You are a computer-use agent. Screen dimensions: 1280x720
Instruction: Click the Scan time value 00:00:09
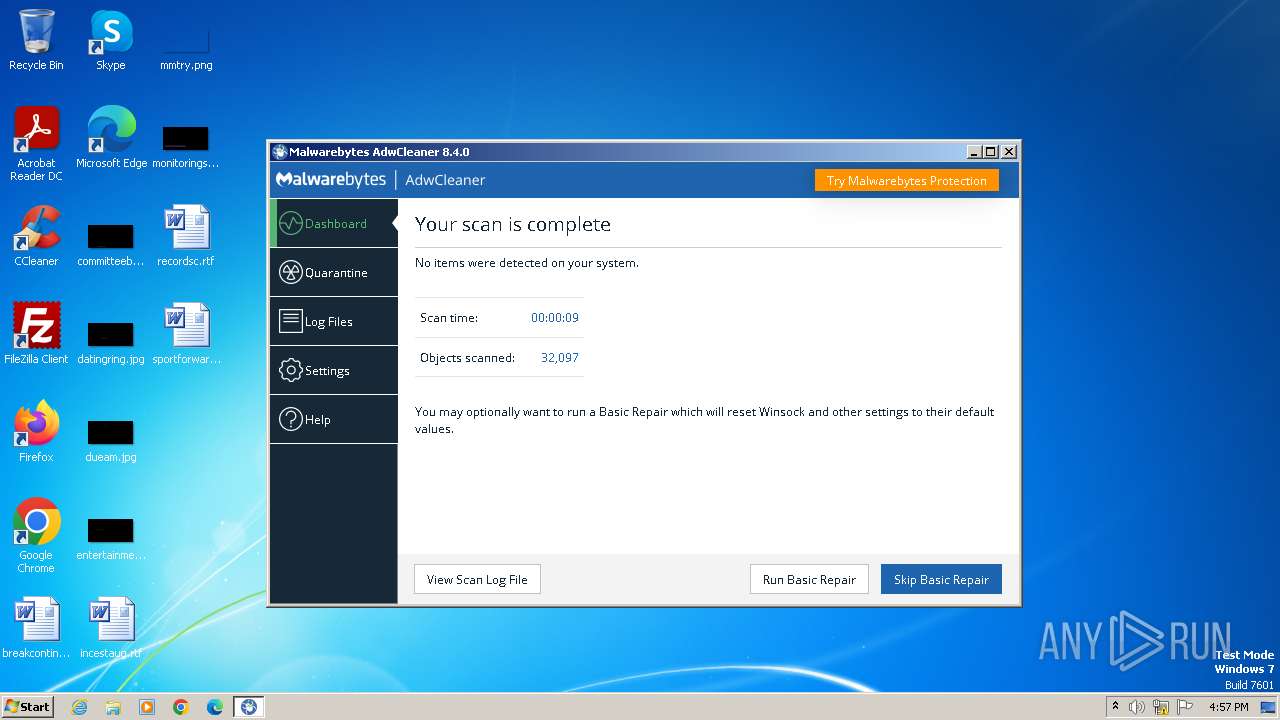[555, 317]
